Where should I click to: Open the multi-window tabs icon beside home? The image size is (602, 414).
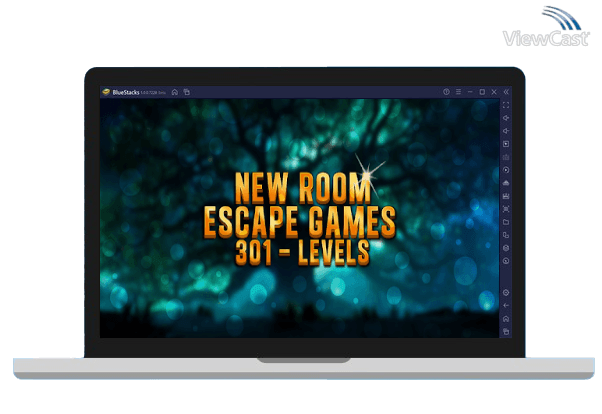pyautogui.click(x=187, y=92)
